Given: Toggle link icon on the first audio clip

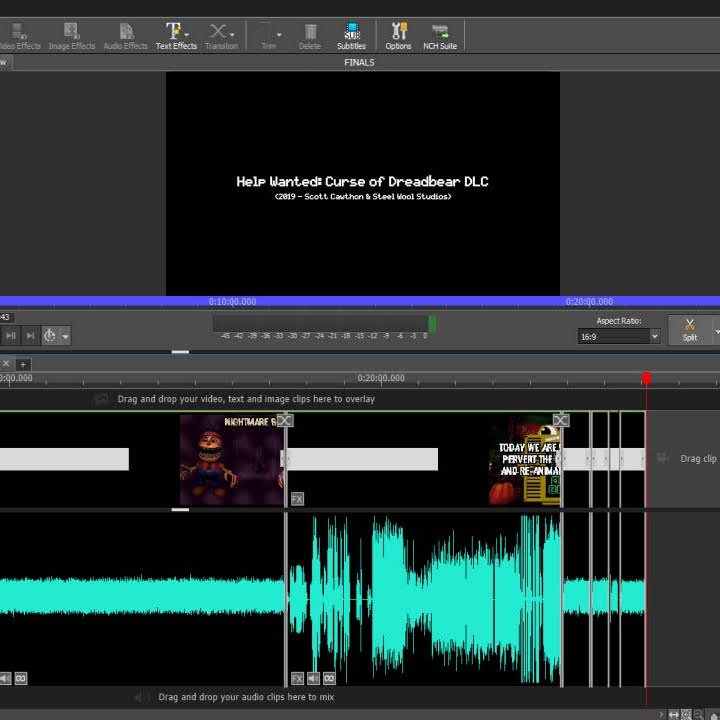Looking at the screenshot, I should (20, 678).
